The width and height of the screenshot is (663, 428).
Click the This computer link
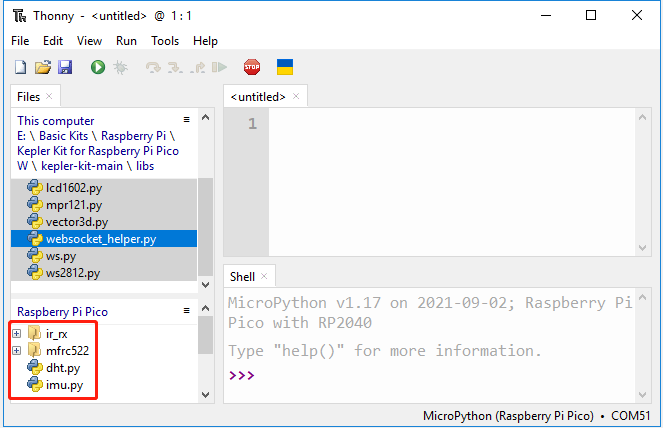tap(55, 121)
